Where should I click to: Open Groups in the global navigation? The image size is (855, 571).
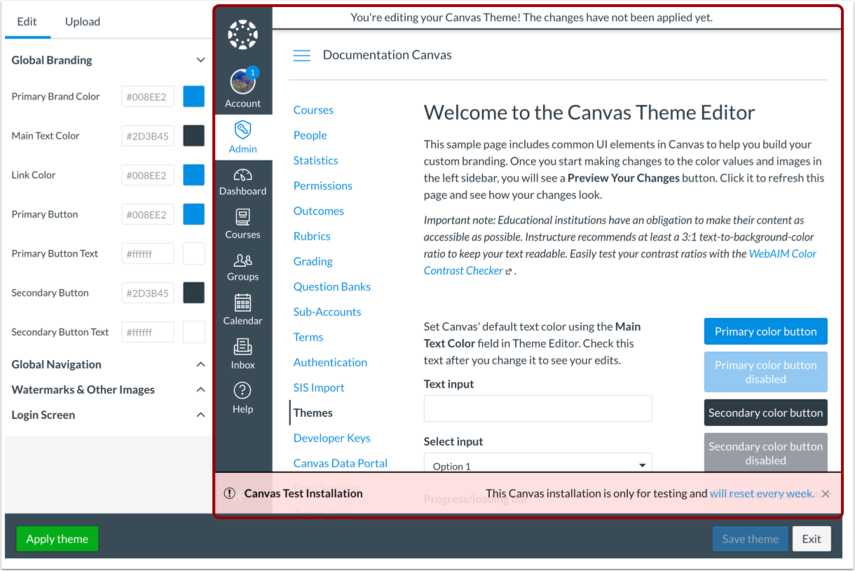click(243, 267)
